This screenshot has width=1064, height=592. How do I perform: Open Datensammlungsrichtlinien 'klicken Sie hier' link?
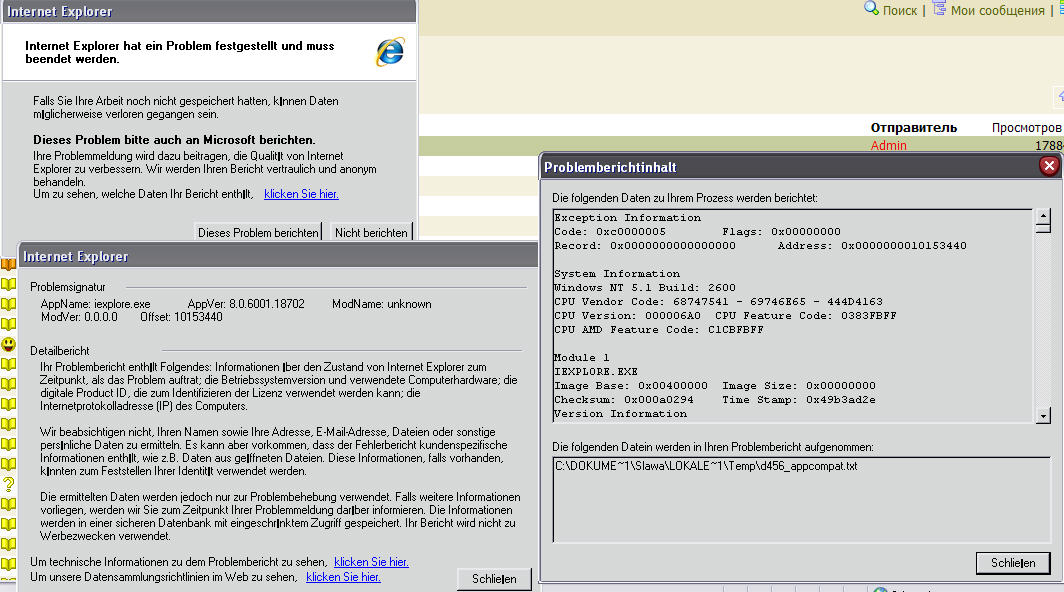(343, 577)
